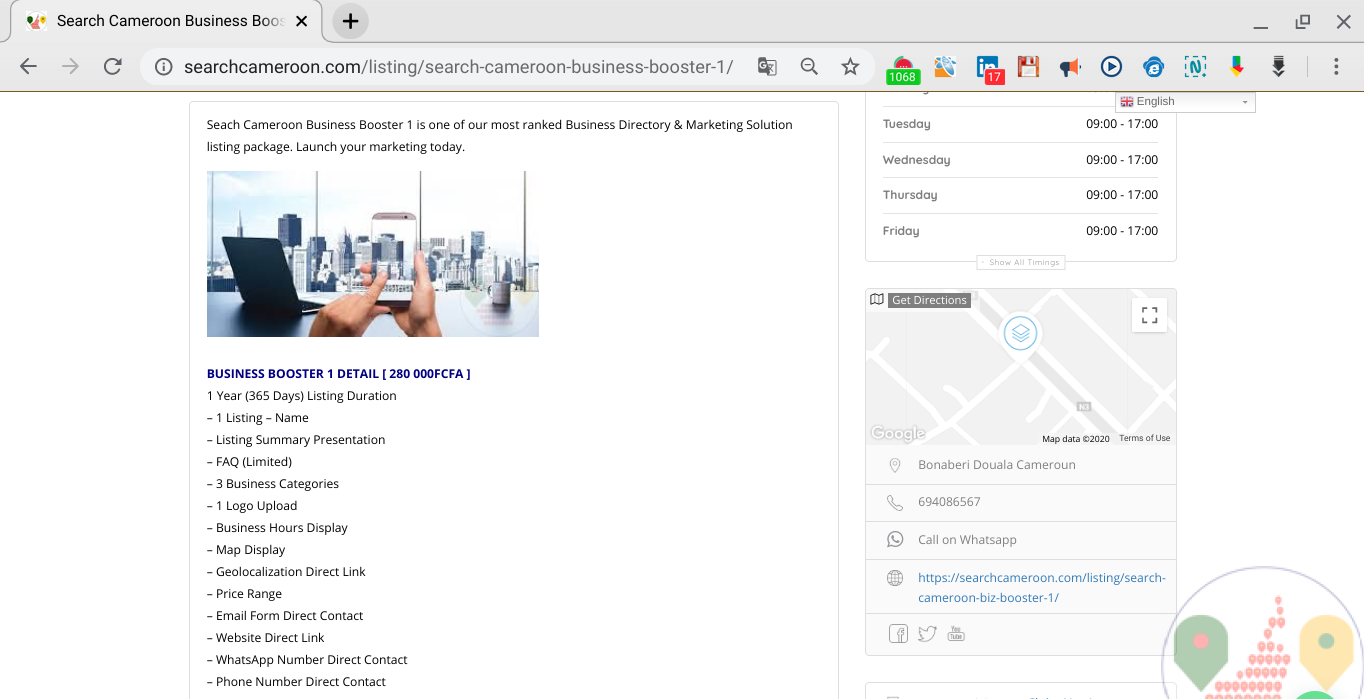Click Get Directions on the map
Viewport: 1364px width, 699px height.
tap(929, 300)
